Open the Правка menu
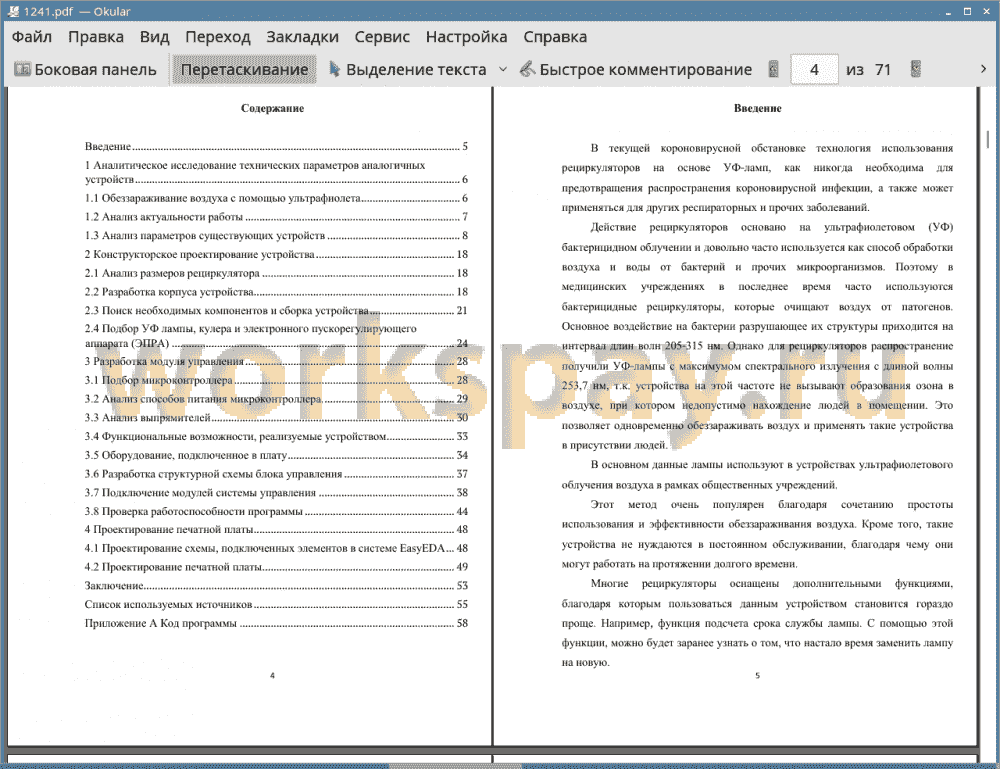1000x769 pixels. tap(96, 37)
